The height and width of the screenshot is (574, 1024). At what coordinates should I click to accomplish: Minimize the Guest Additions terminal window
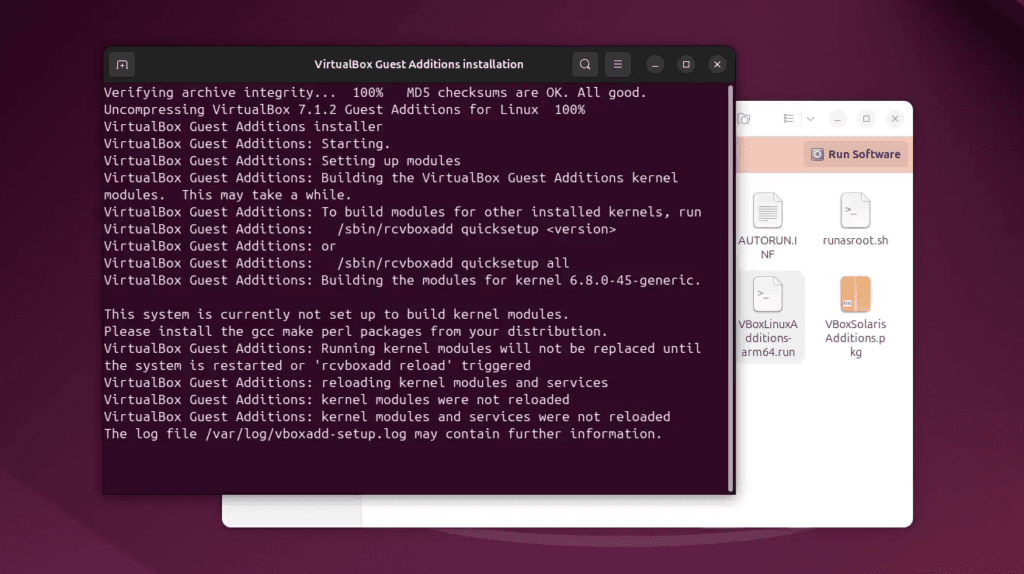pyautogui.click(x=655, y=65)
